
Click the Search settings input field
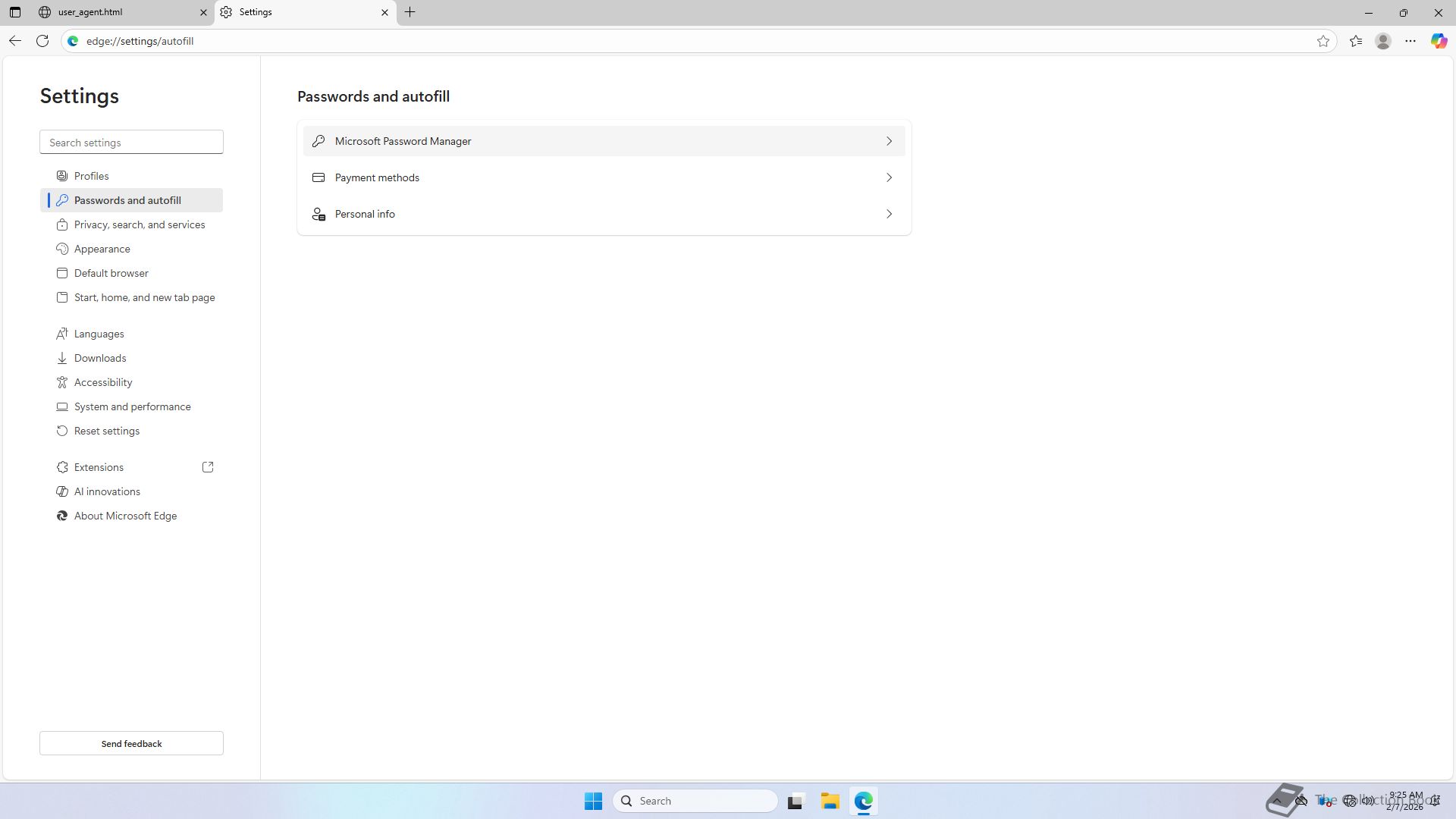pyautogui.click(x=131, y=142)
